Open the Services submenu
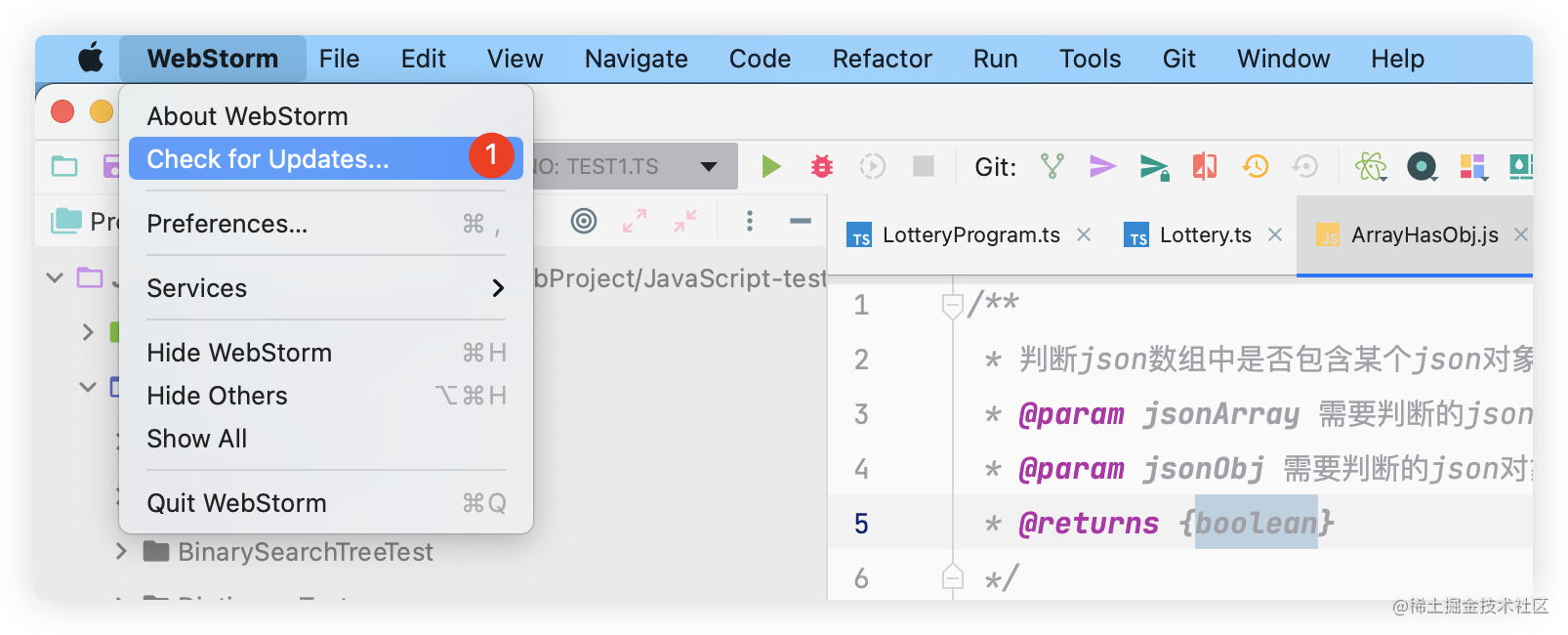Viewport: 1568px width, 635px height. pos(325,288)
